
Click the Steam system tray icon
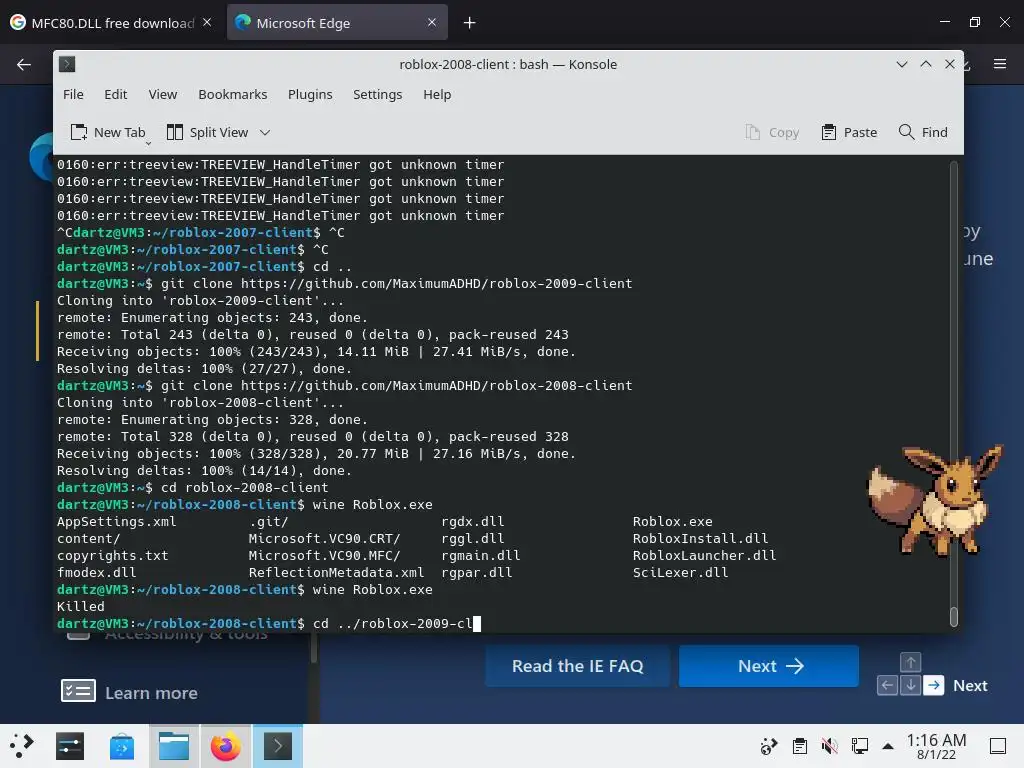(x=769, y=746)
